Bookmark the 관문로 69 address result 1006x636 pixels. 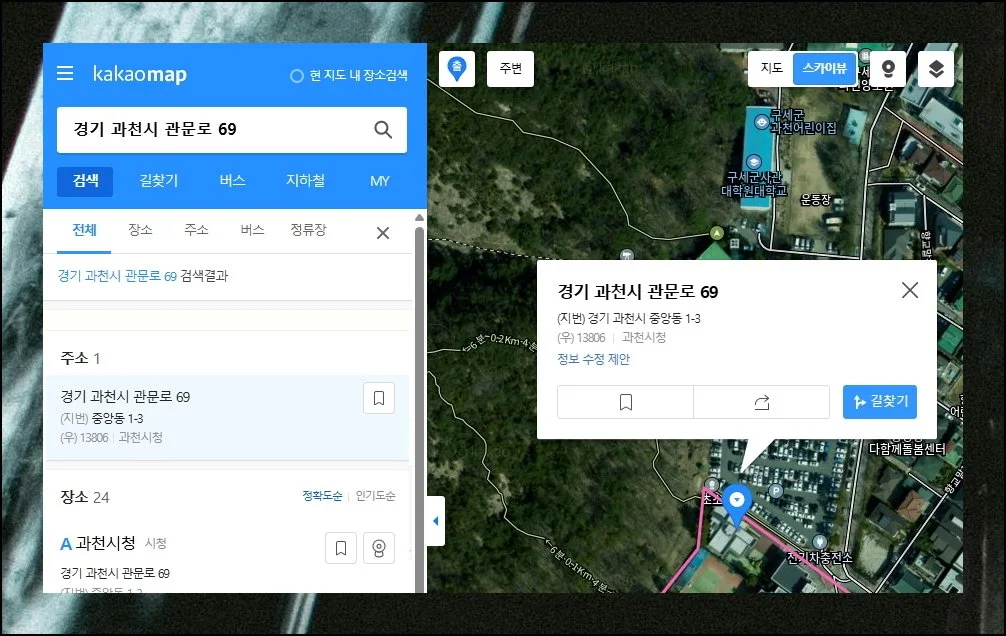click(378, 398)
